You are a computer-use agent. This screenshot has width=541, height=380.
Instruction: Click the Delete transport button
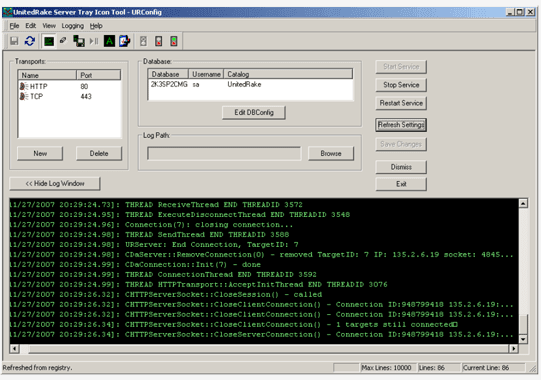point(99,153)
